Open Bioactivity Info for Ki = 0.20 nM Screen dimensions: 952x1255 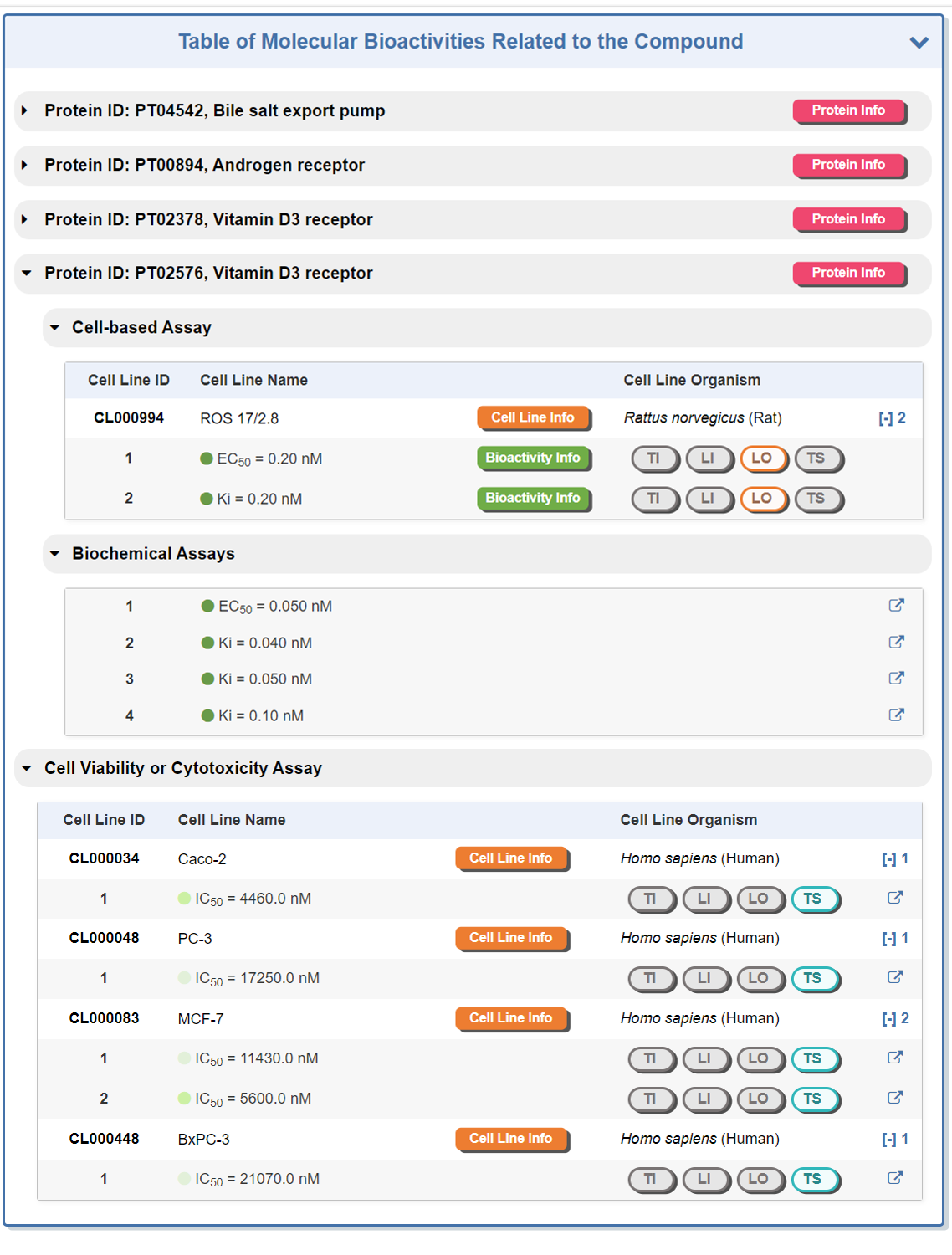pyautogui.click(x=533, y=498)
